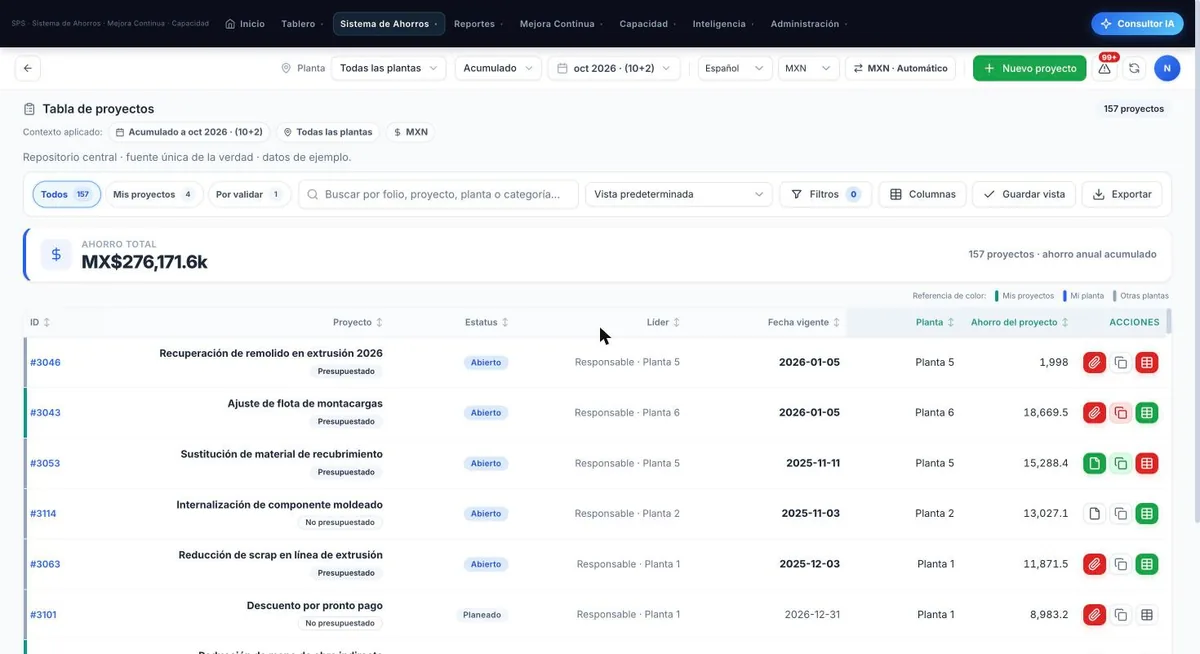The height and width of the screenshot is (654, 1200).
Task: Open the red spreadsheet icon for #3046
Action: coord(1147,362)
